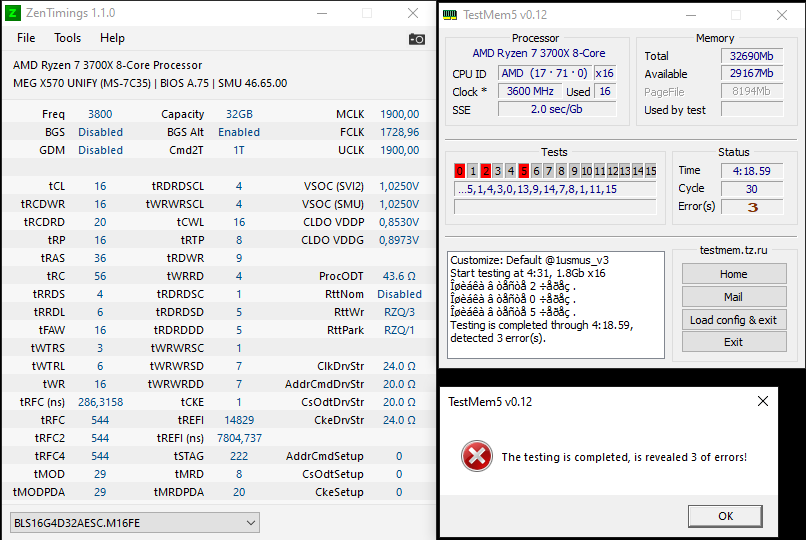Click the CLDO VDDG value 0,8973V
806x540 pixels.
(x=399, y=240)
